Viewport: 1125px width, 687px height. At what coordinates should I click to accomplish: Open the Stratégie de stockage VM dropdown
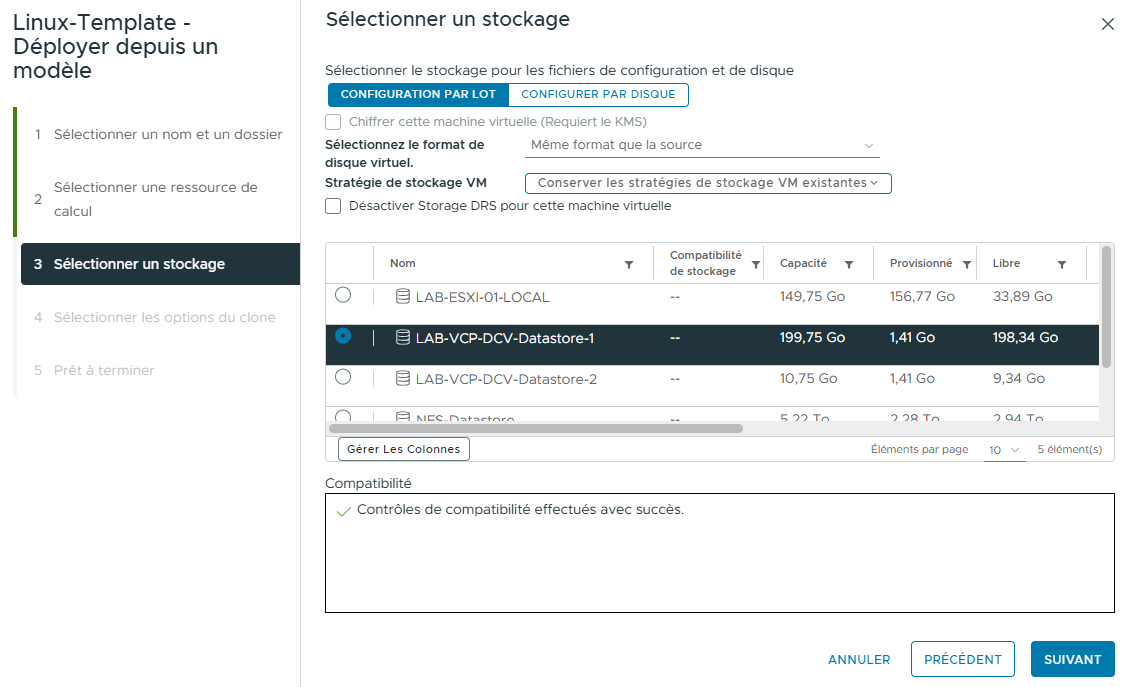pos(707,183)
